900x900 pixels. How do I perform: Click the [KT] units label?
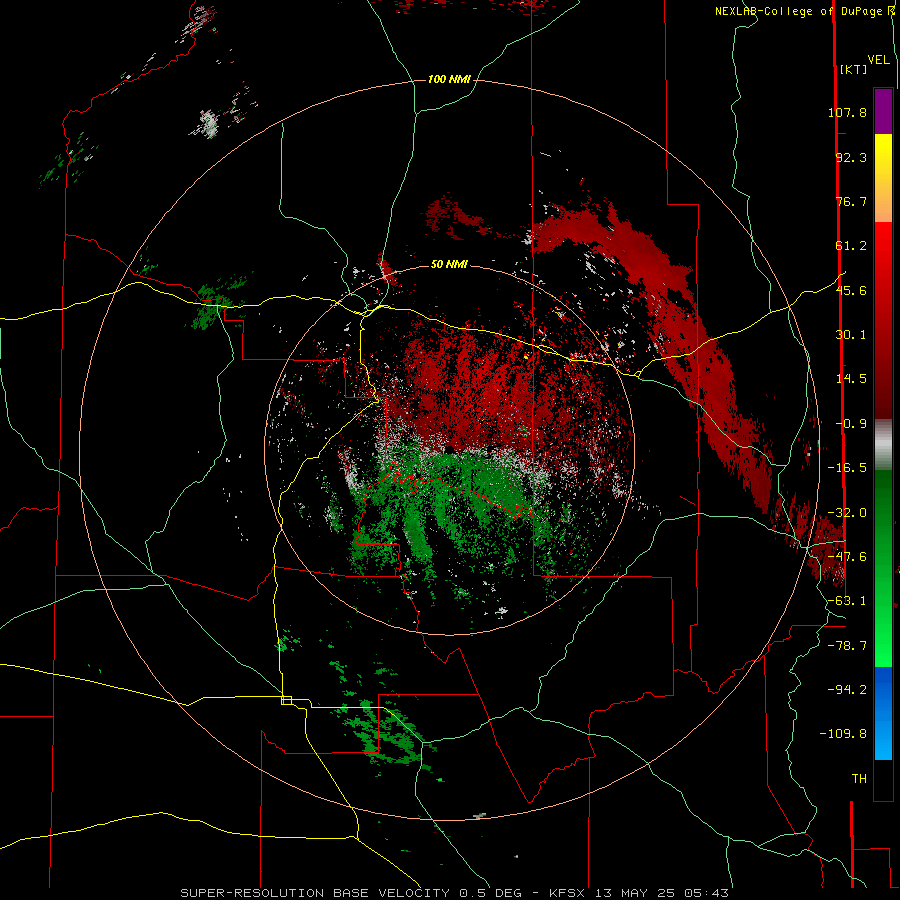[853, 69]
